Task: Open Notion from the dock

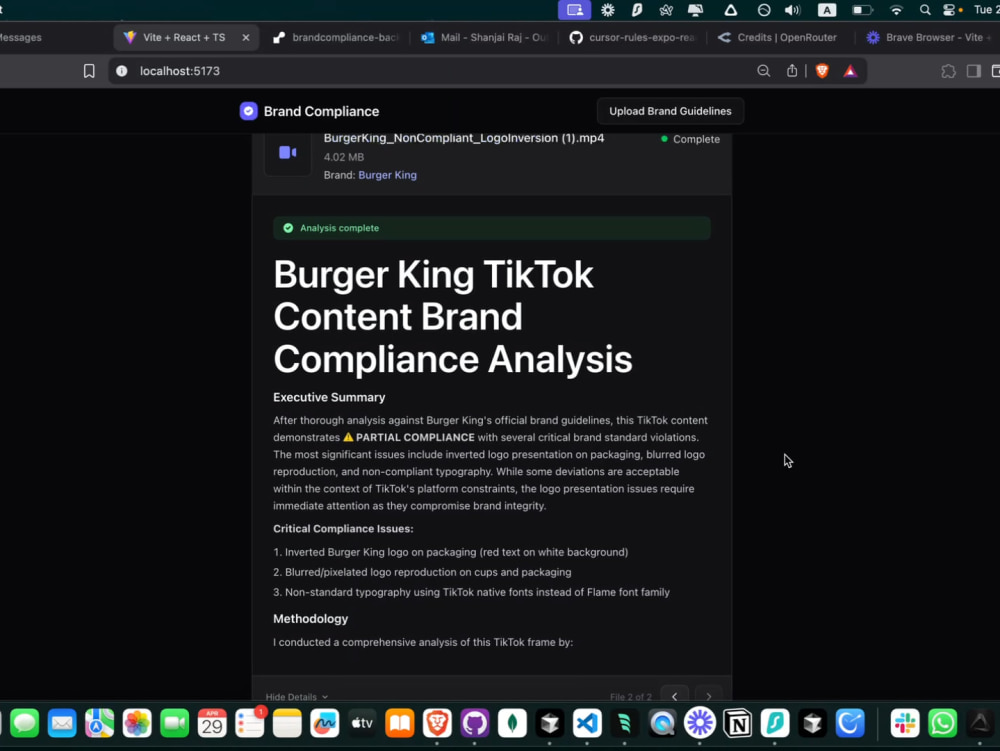Action: coord(737,723)
